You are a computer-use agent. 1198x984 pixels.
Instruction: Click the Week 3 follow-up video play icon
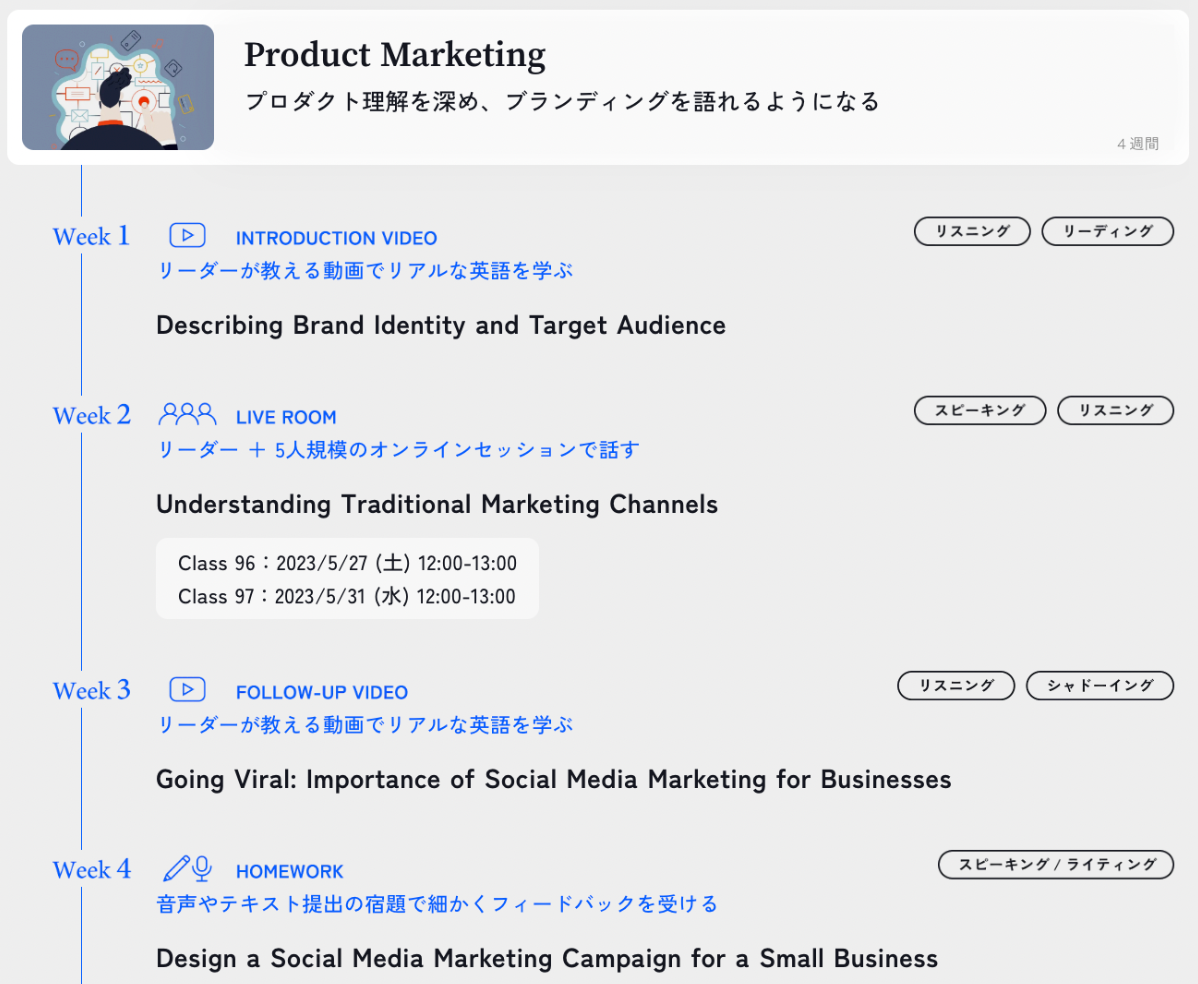coord(187,689)
